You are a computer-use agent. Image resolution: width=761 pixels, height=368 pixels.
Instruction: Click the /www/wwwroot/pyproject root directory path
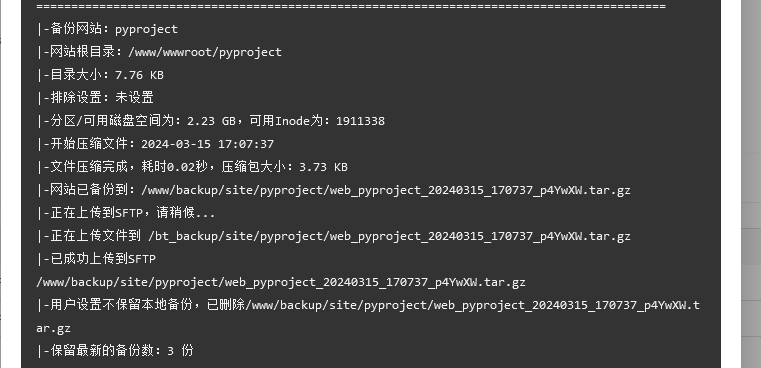(x=205, y=52)
